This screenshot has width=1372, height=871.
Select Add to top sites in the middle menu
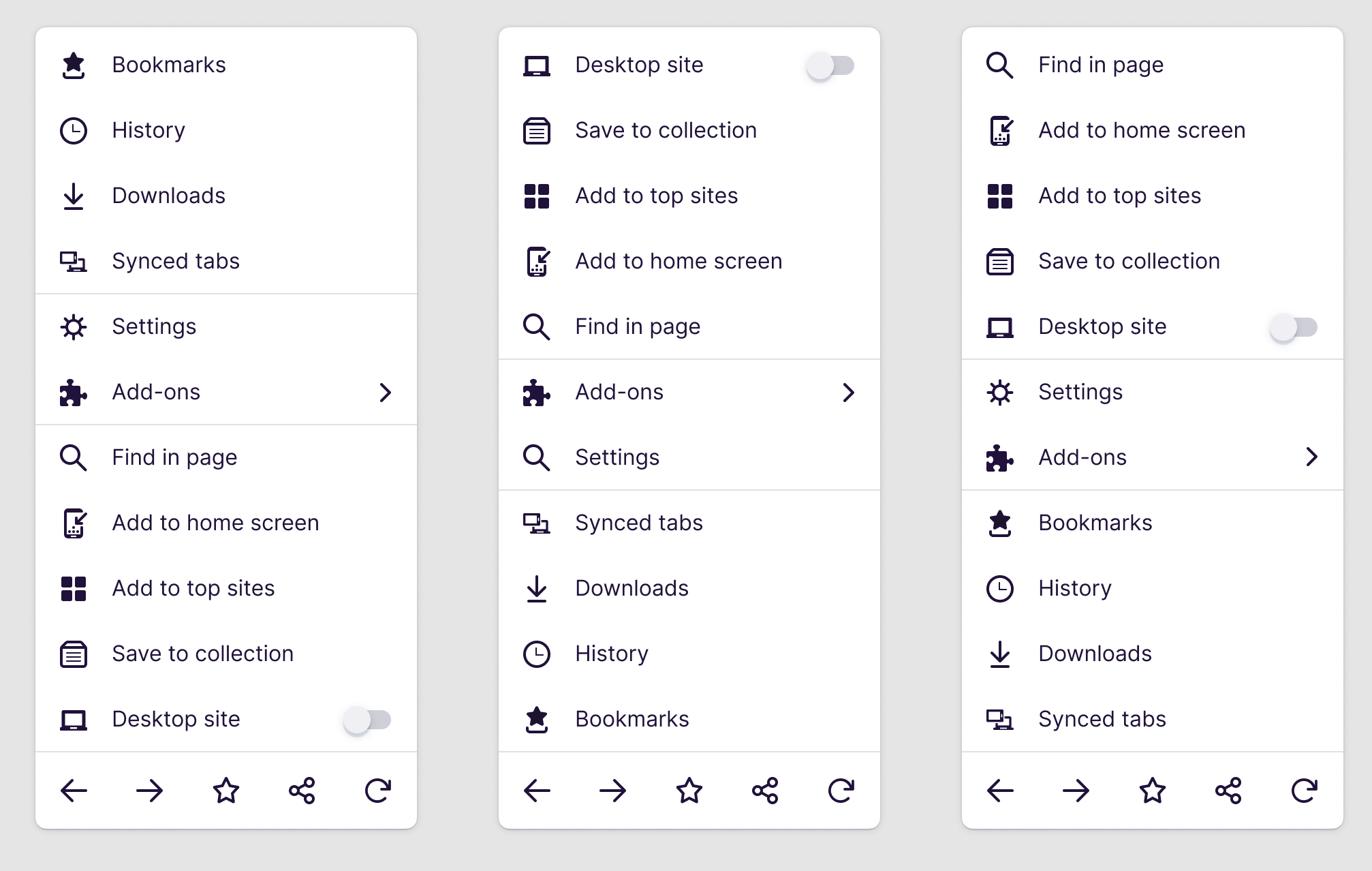point(656,196)
